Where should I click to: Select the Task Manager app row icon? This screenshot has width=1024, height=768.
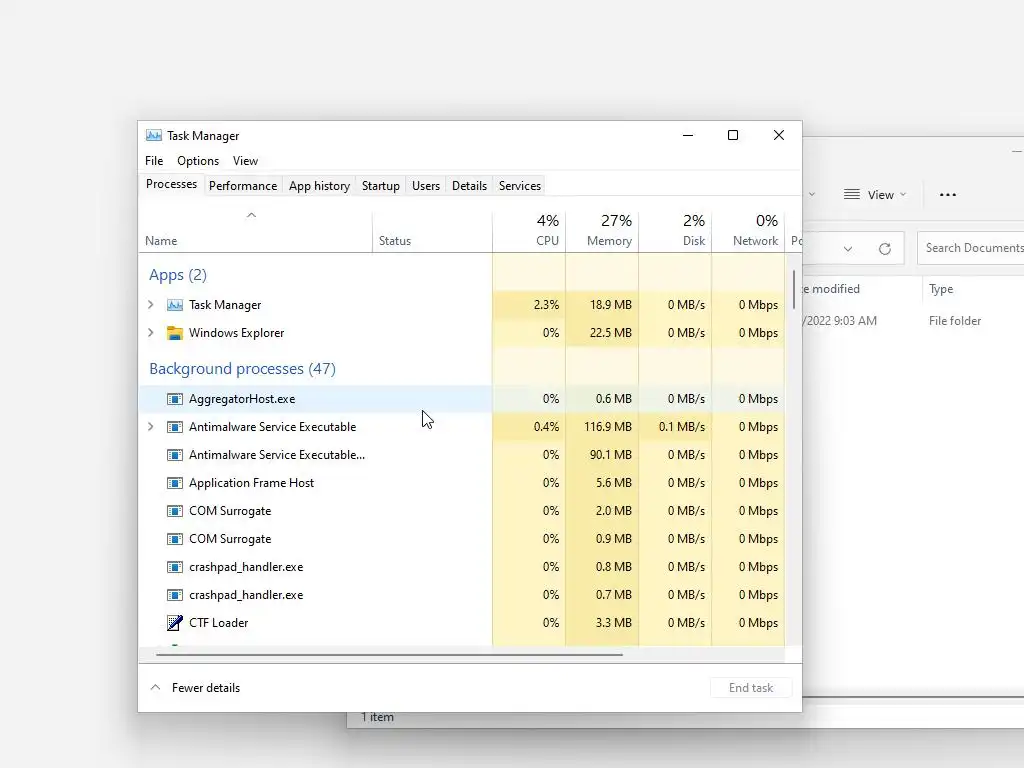(174, 305)
